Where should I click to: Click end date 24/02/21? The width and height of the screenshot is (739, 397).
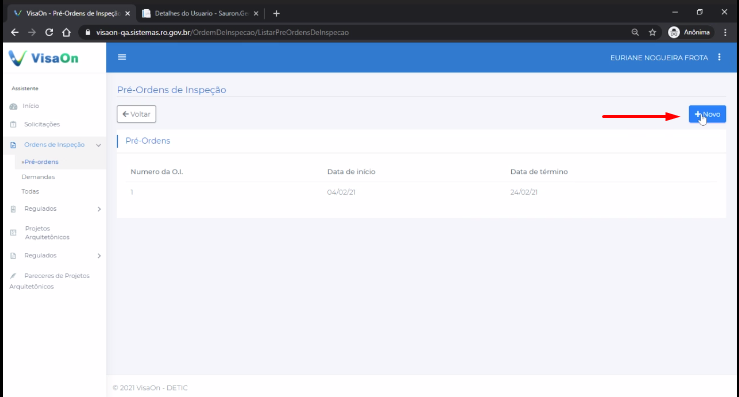524,192
